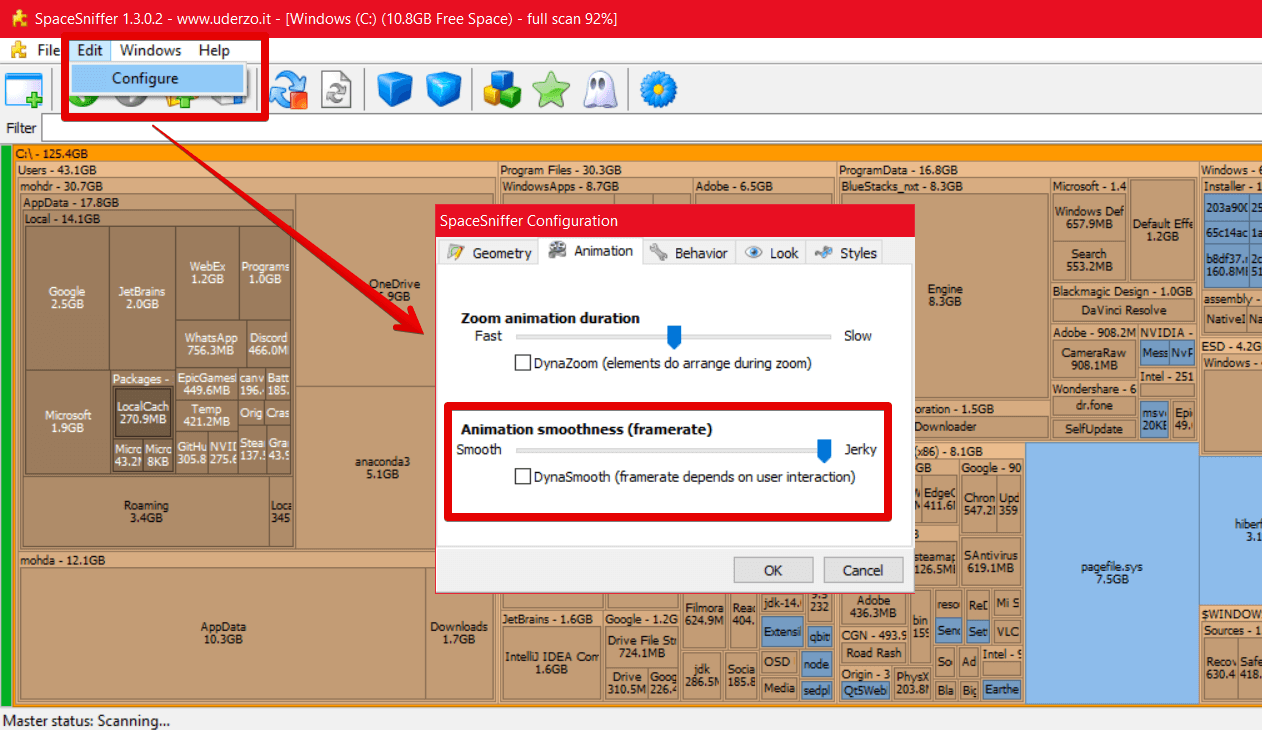Open the Behavior tab

pyautogui.click(x=688, y=253)
